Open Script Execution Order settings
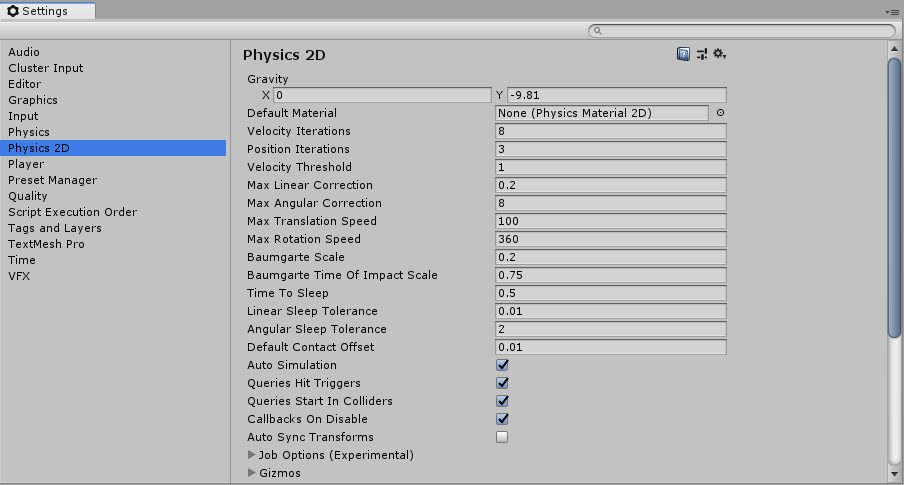The width and height of the screenshot is (904, 485). (113, 212)
